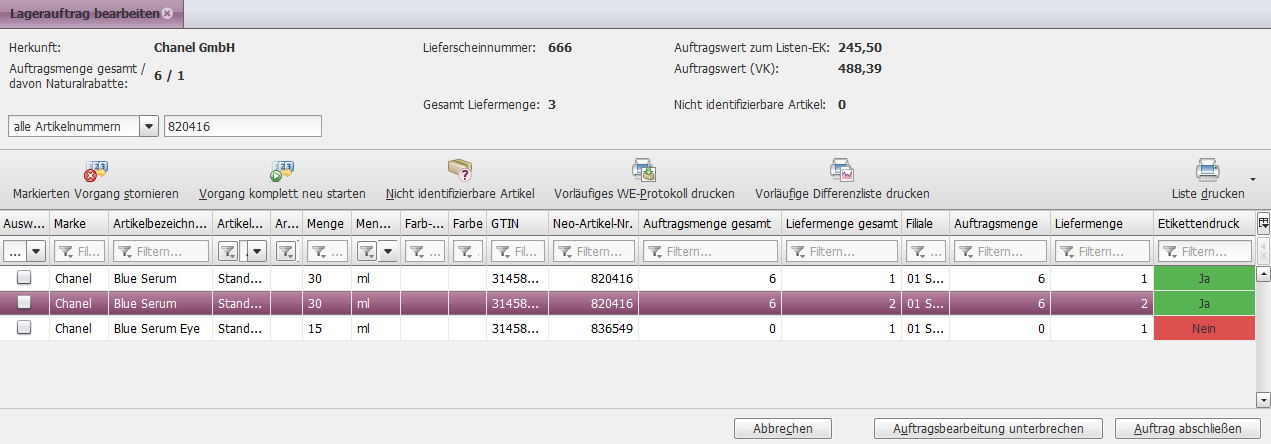Sort by the Filiale column header

925,223
